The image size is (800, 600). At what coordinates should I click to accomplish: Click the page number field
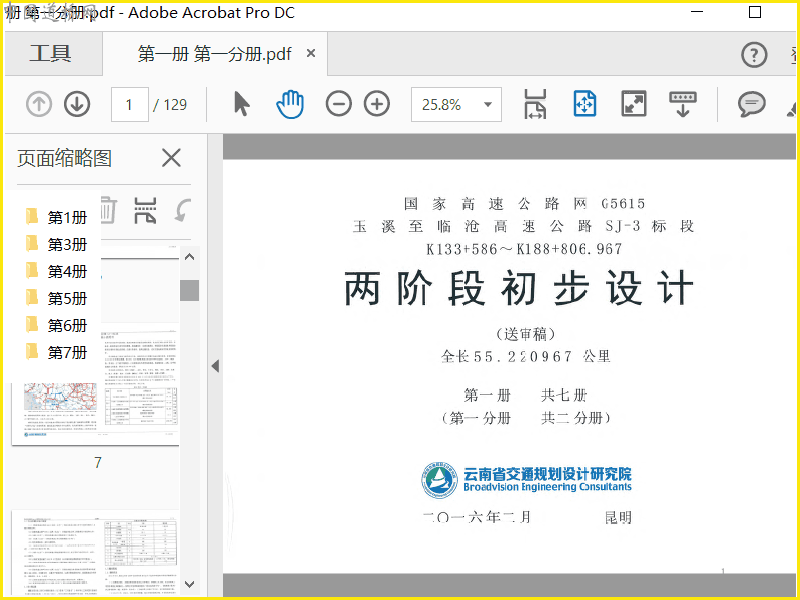(130, 105)
